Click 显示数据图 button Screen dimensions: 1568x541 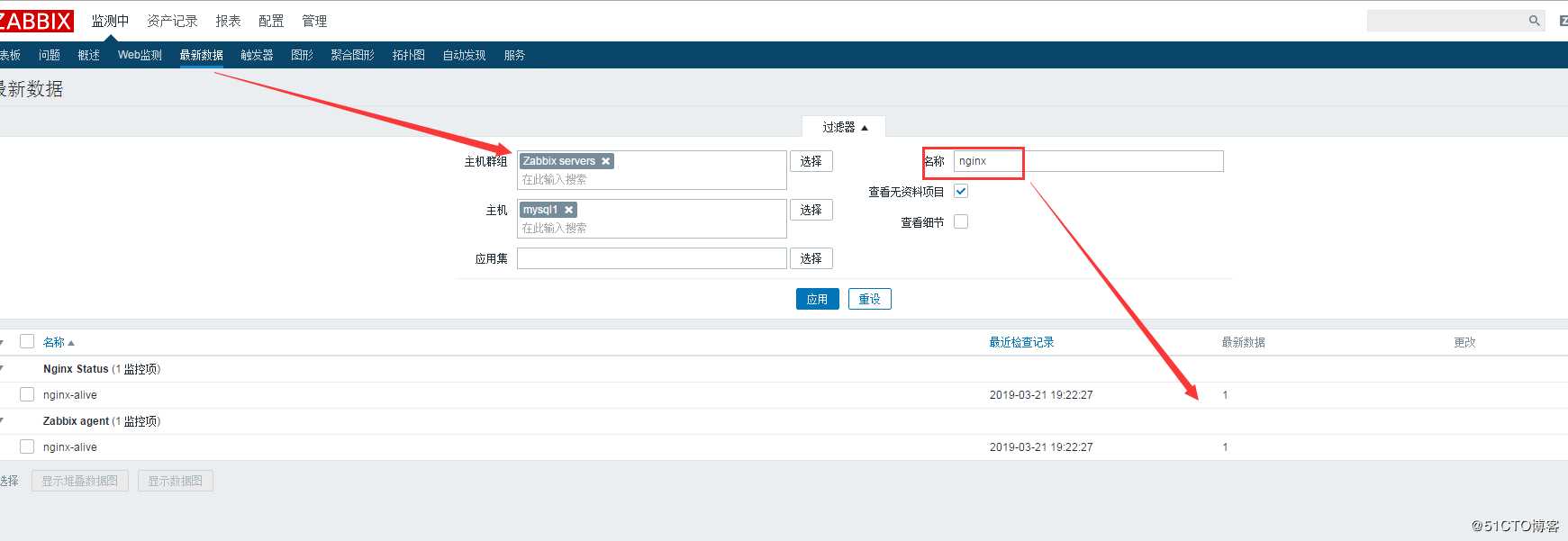click(x=176, y=481)
